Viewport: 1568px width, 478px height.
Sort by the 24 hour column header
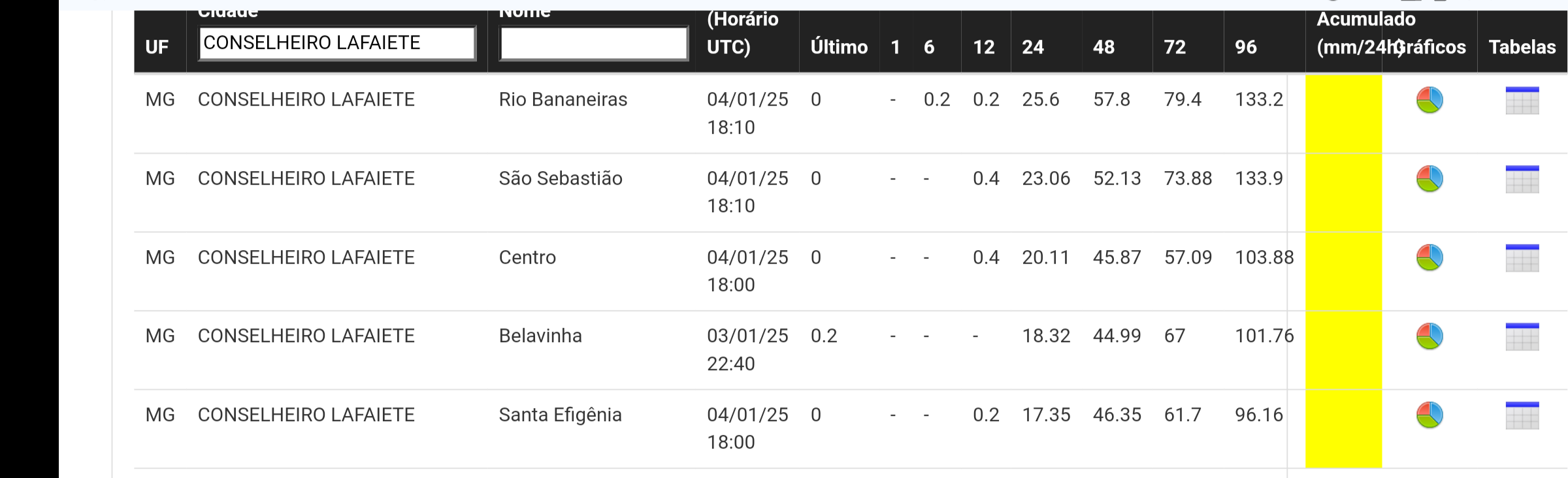(x=1033, y=47)
